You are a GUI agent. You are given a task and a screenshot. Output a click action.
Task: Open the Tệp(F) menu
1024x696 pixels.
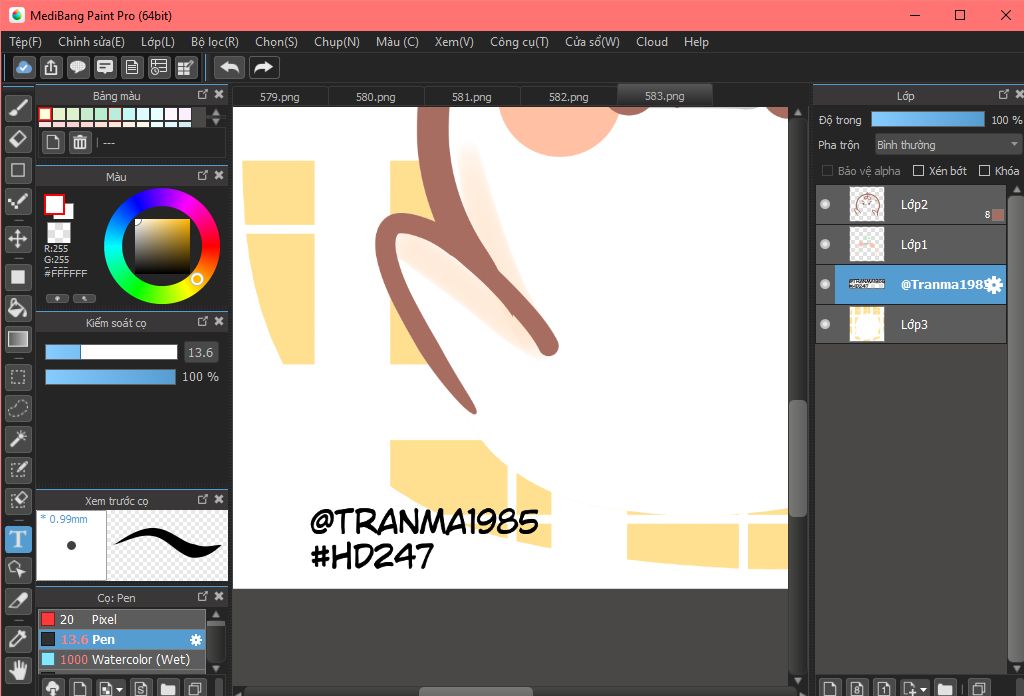click(25, 42)
